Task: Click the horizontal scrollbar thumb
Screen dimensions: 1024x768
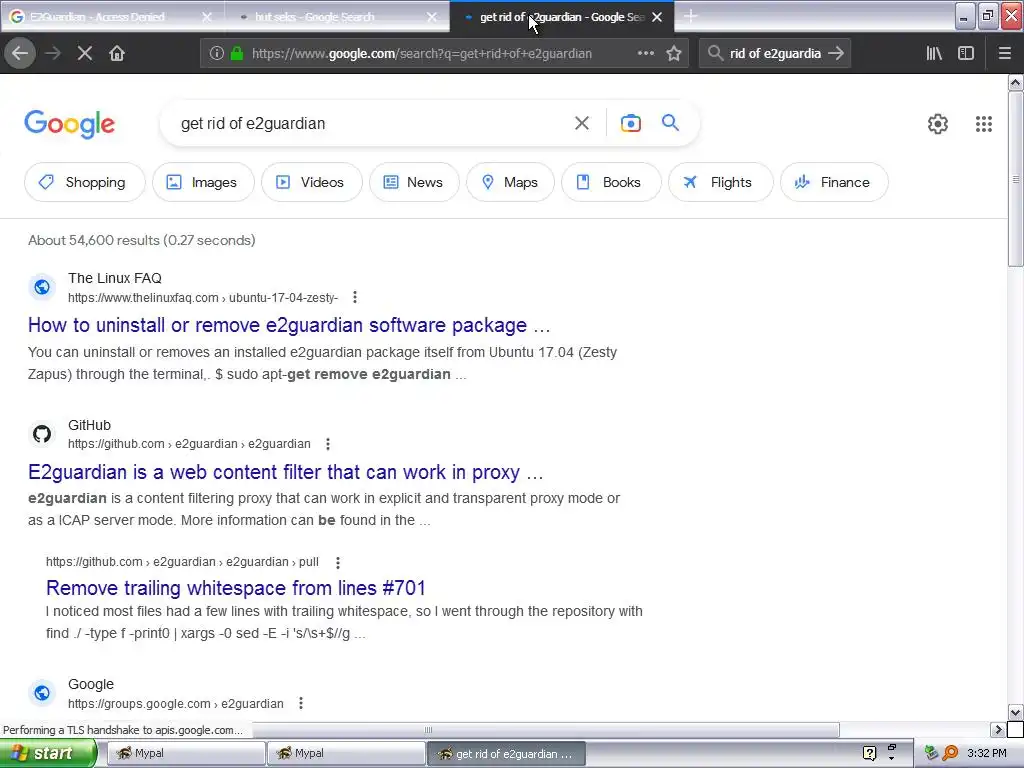Action: pyautogui.click(x=428, y=729)
